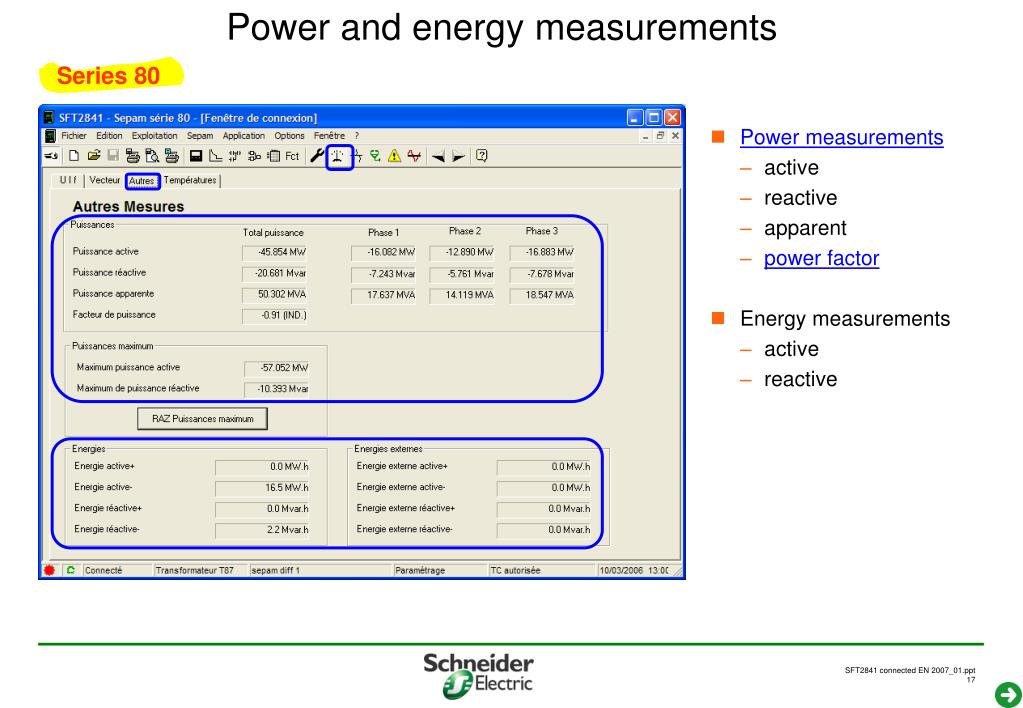Click the date 10/03/2006 in status bar
This screenshot has height=708, width=1023.
622,570
